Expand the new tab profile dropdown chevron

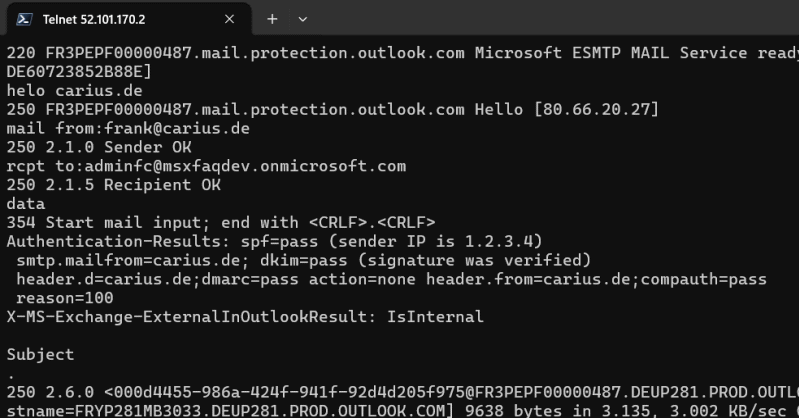click(303, 19)
